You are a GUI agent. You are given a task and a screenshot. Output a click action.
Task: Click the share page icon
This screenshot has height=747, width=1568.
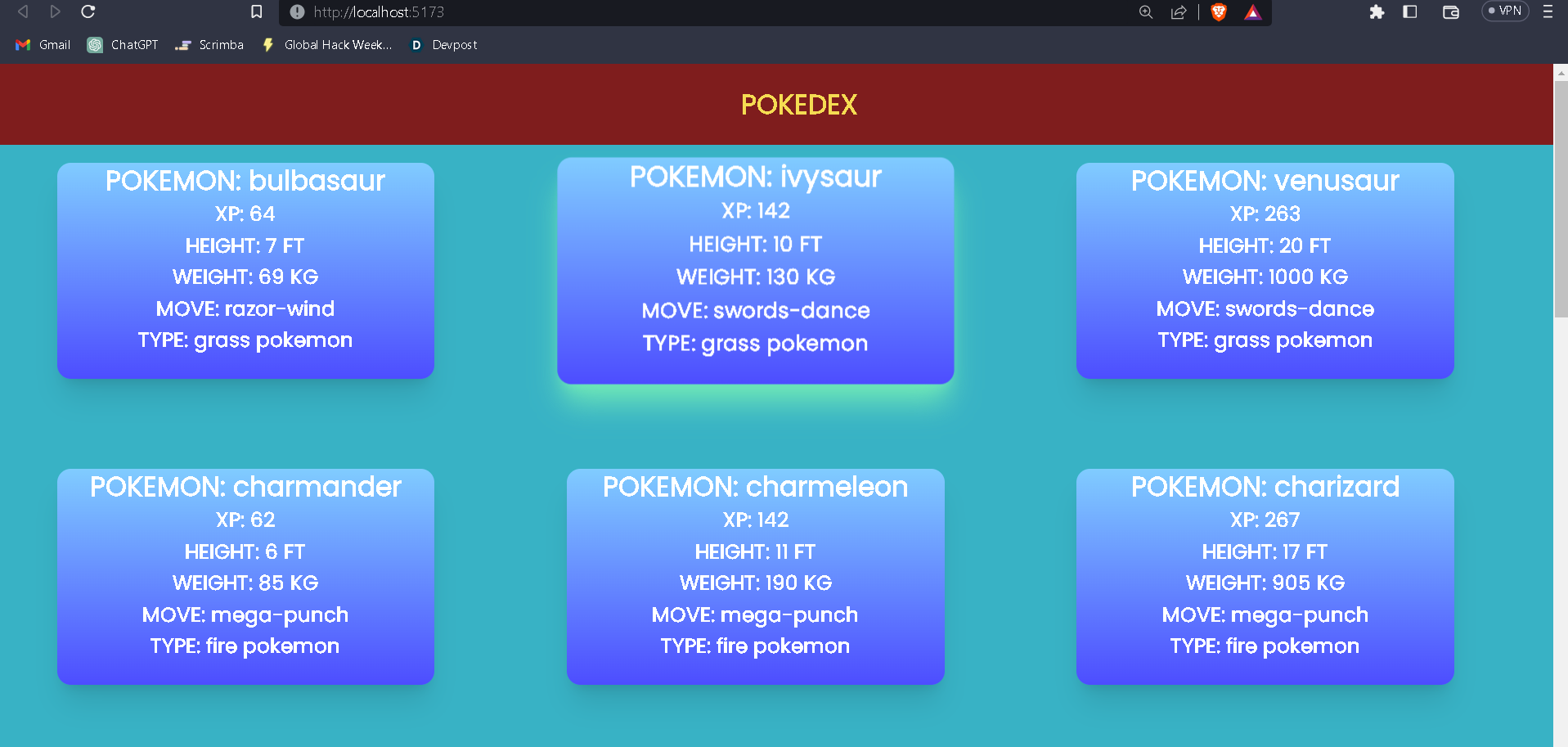(1179, 12)
